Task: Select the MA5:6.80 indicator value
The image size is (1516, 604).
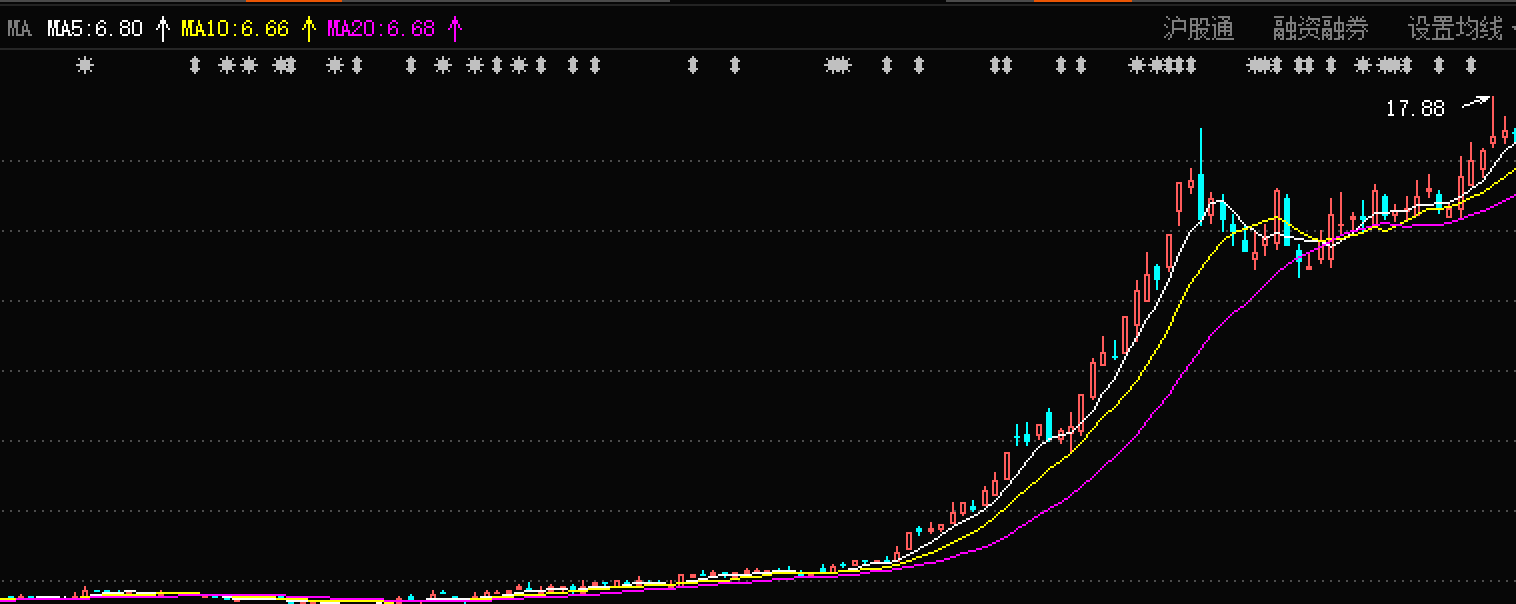Action: 95,29
